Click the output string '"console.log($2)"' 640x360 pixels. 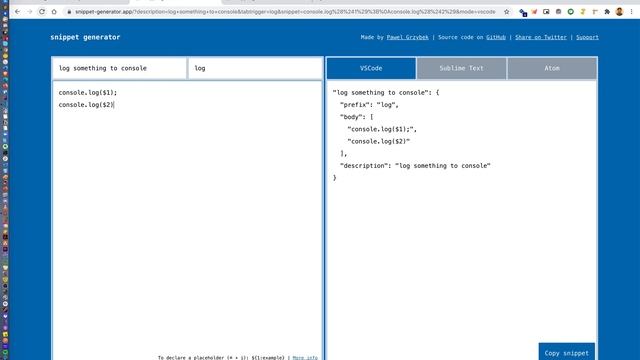[x=378, y=142]
